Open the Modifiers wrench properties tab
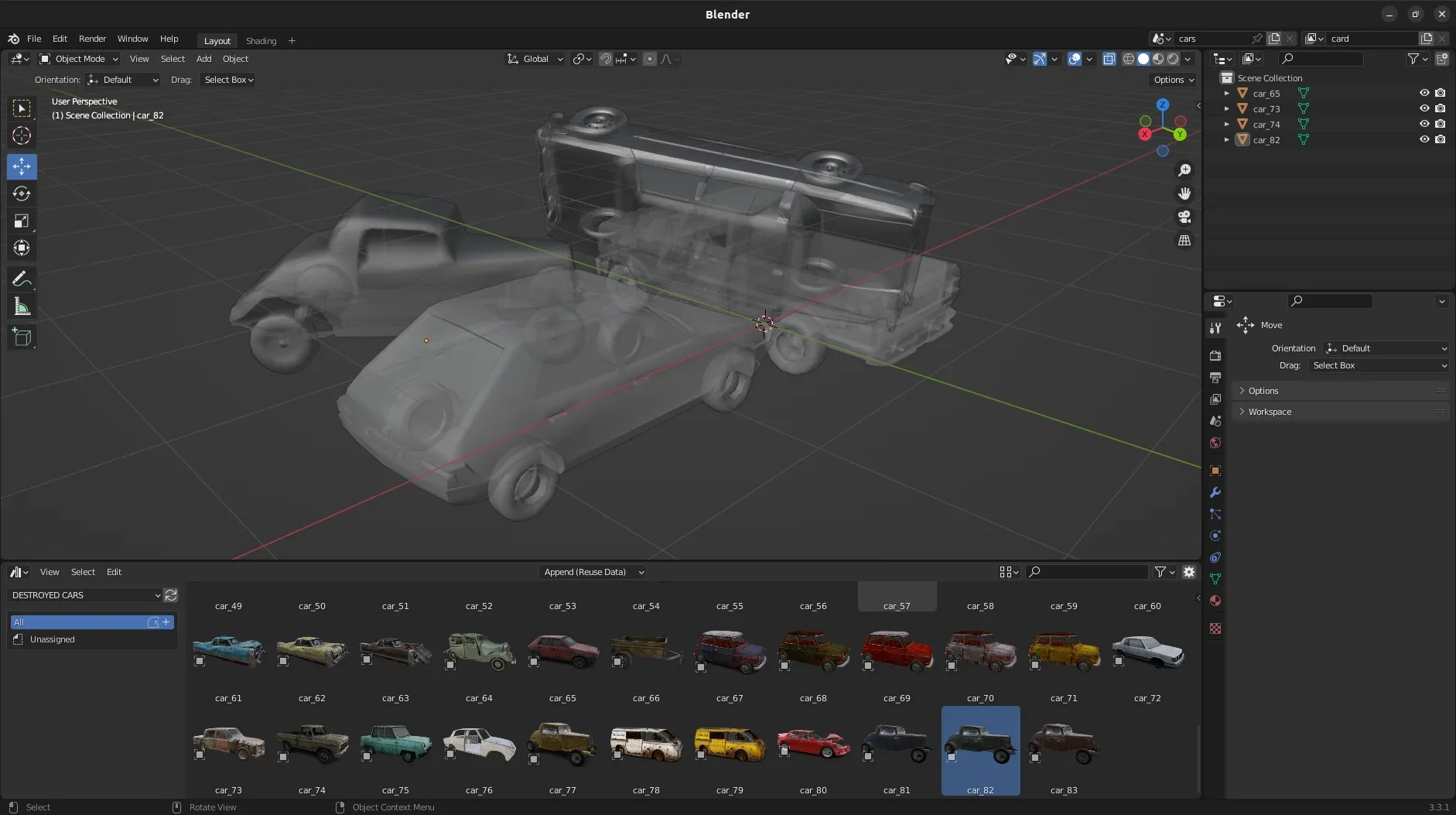Viewport: 1456px width, 815px height. (x=1215, y=492)
